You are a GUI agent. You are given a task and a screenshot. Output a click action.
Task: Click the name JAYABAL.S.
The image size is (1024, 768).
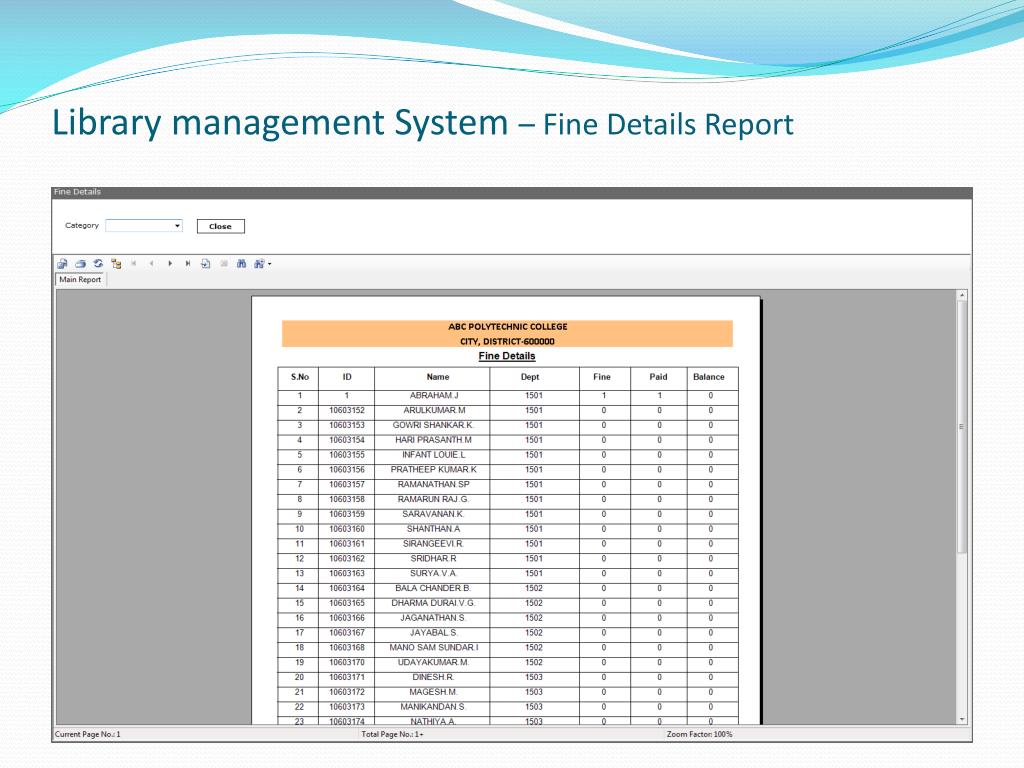click(x=434, y=633)
